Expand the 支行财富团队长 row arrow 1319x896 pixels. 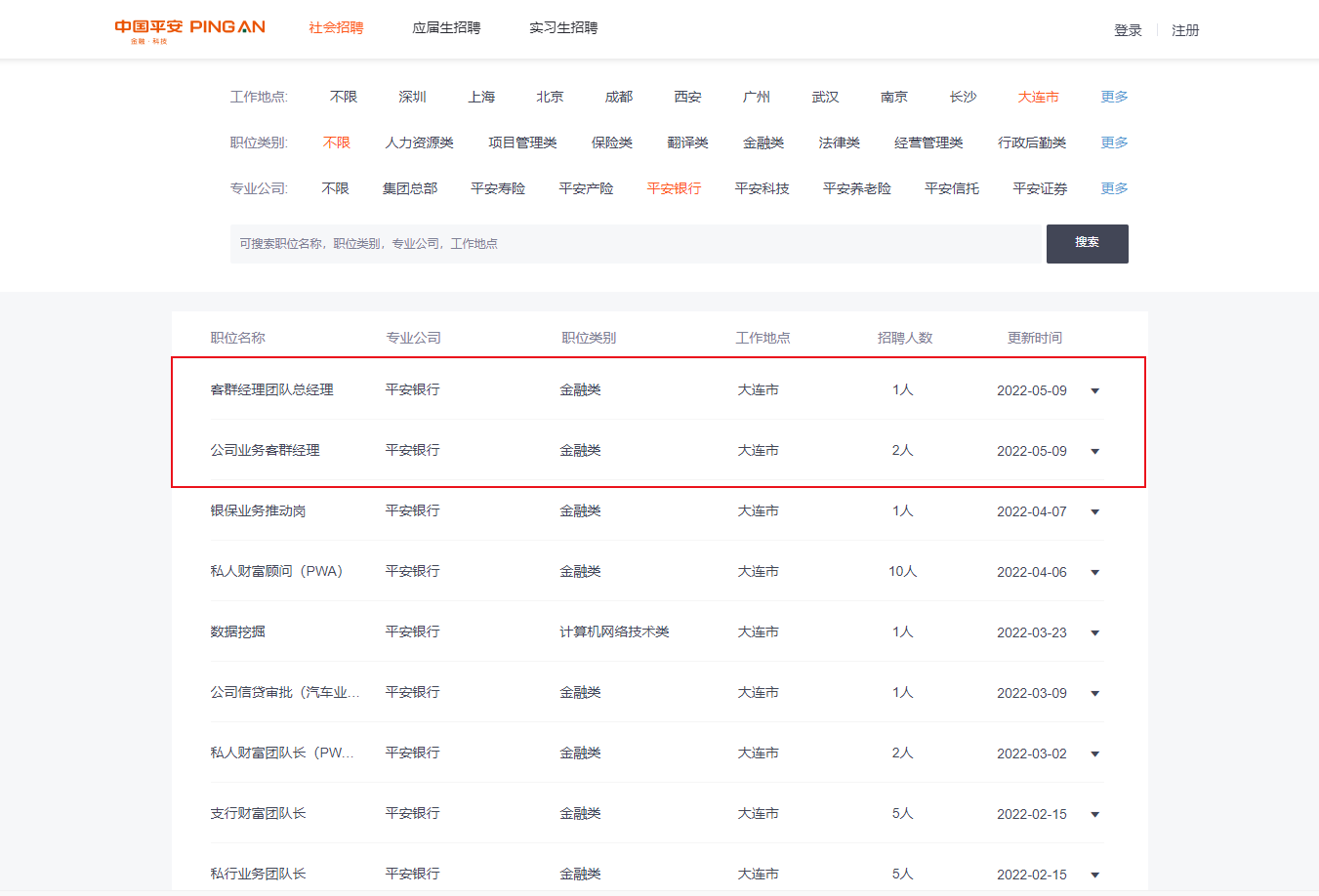pos(1094,815)
